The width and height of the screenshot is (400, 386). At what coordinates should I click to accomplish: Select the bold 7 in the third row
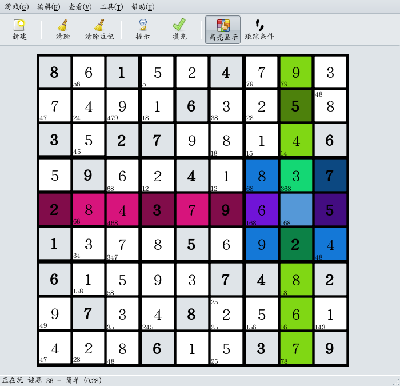tap(158, 140)
